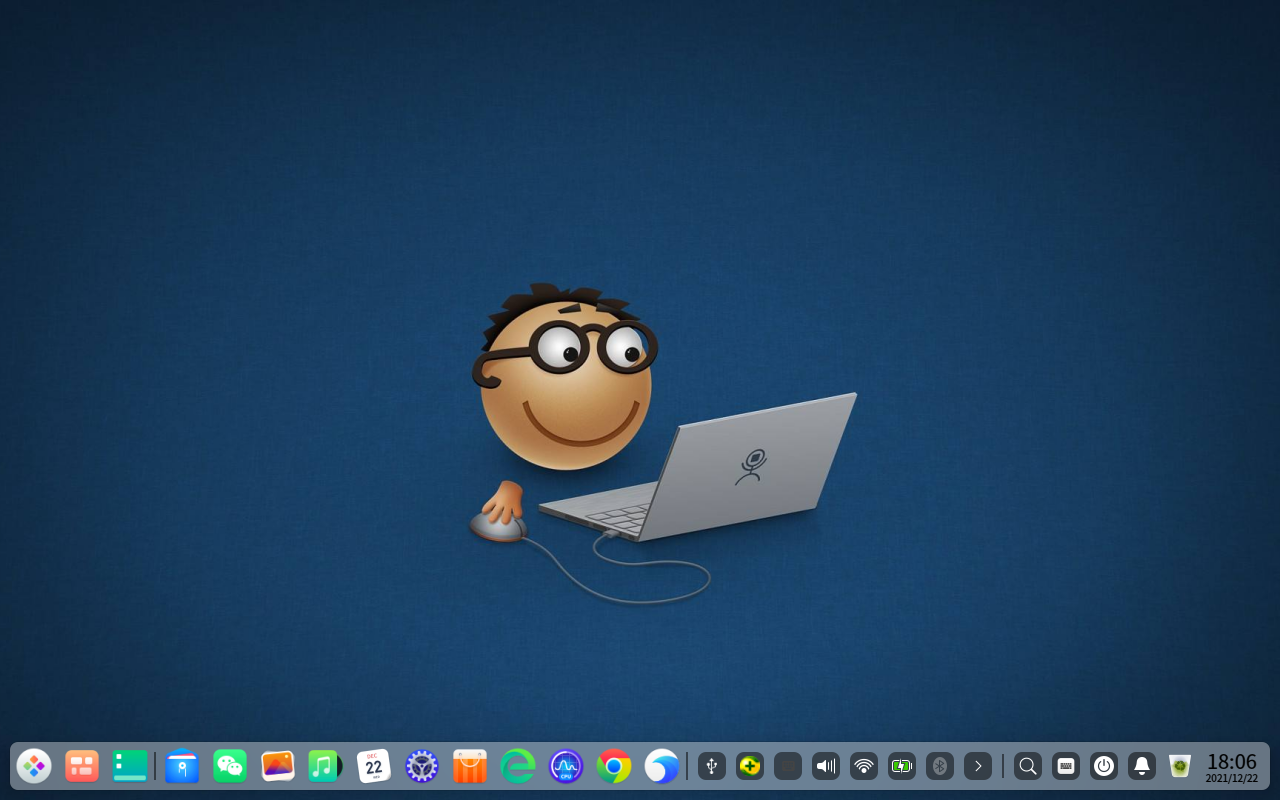Open the notification bell in the dock

[1142, 766]
